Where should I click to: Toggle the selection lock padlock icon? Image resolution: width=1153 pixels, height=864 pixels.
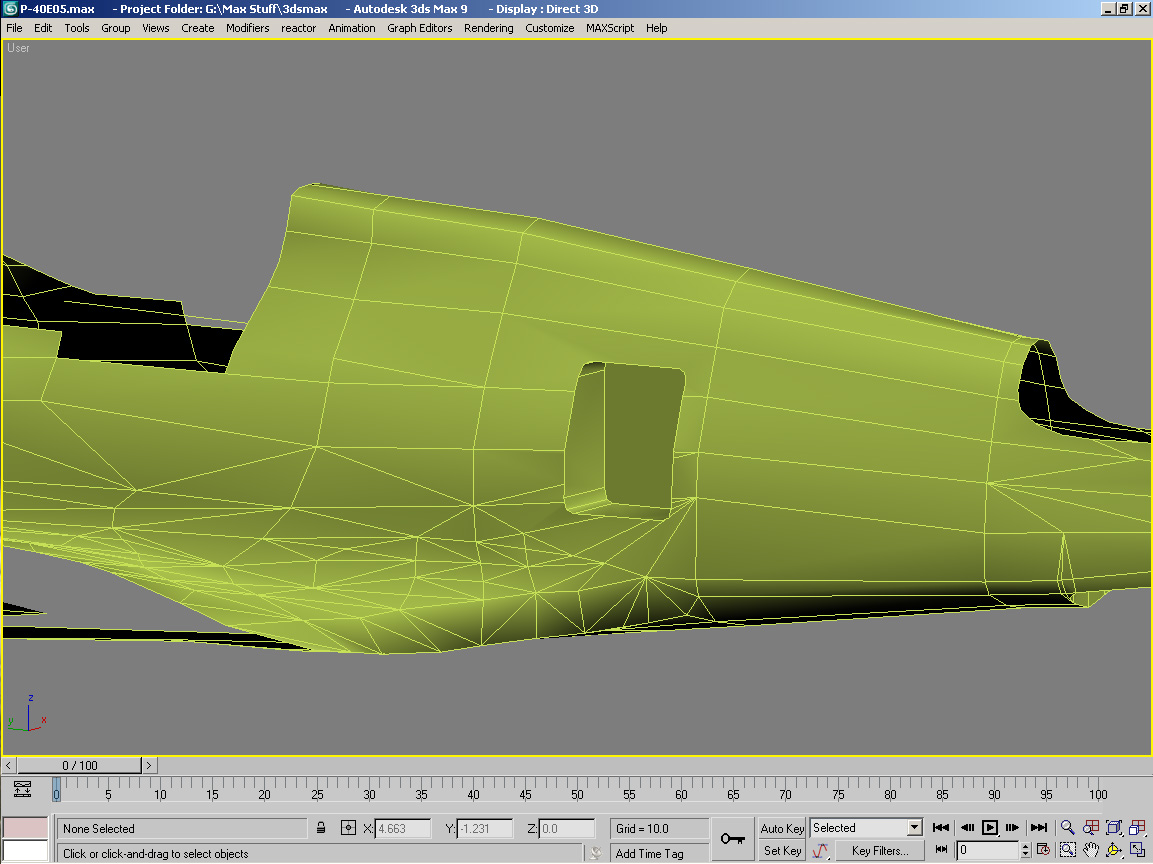coord(321,828)
